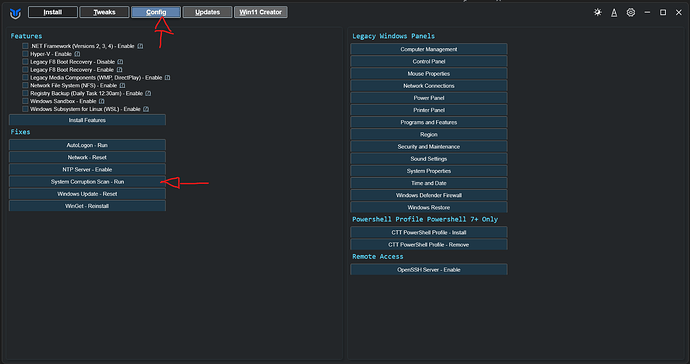
Task: Open the settings gear icon
Action: [x=631, y=12]
